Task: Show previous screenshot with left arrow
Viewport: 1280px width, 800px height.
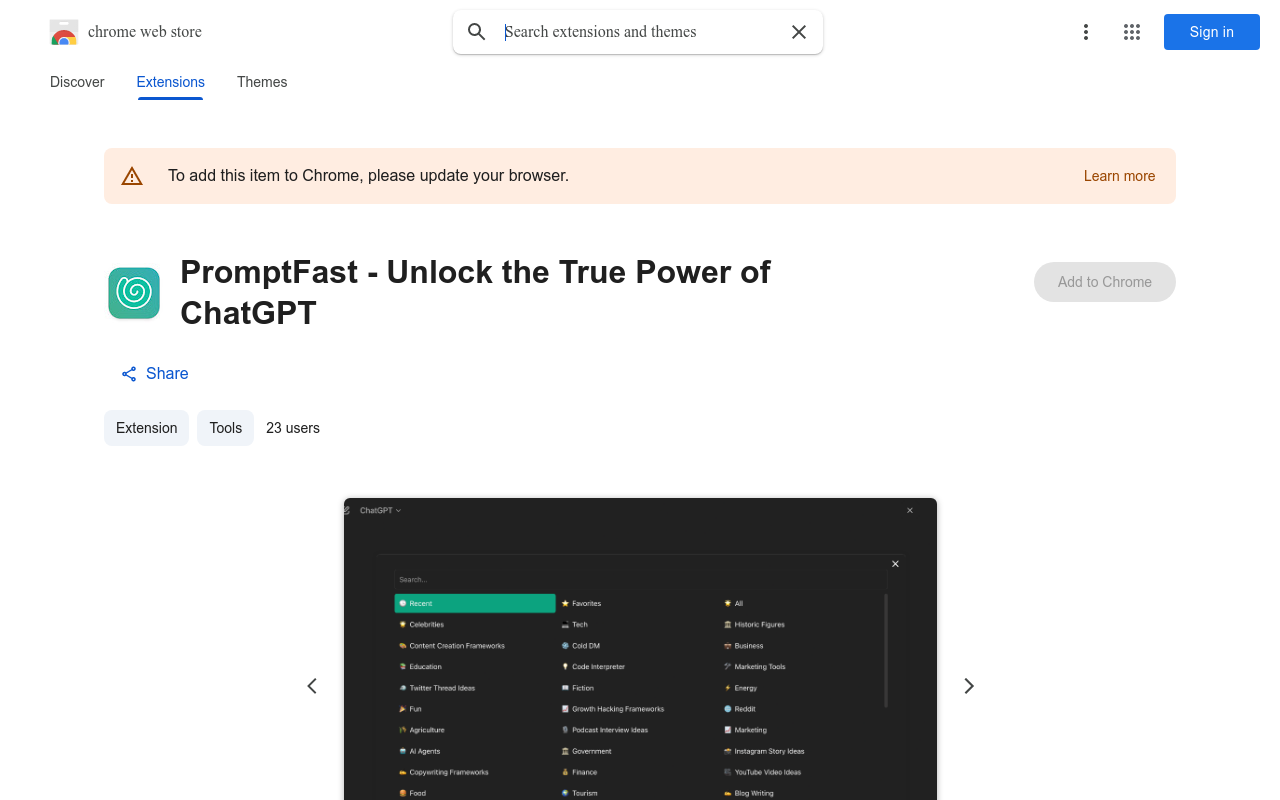Action: tap(312, 686)
